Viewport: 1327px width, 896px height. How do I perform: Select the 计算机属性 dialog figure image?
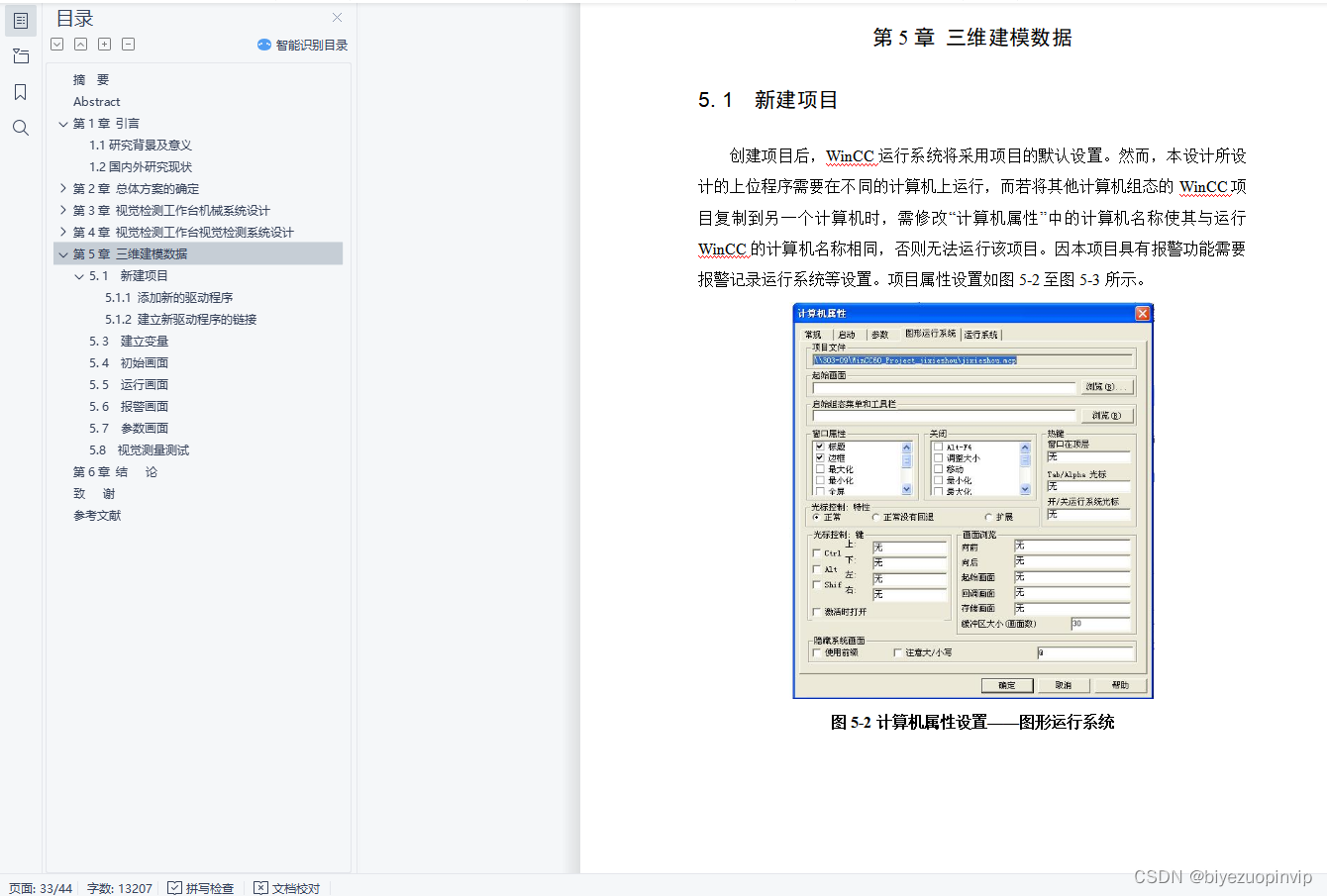click(x=972, y=501)
